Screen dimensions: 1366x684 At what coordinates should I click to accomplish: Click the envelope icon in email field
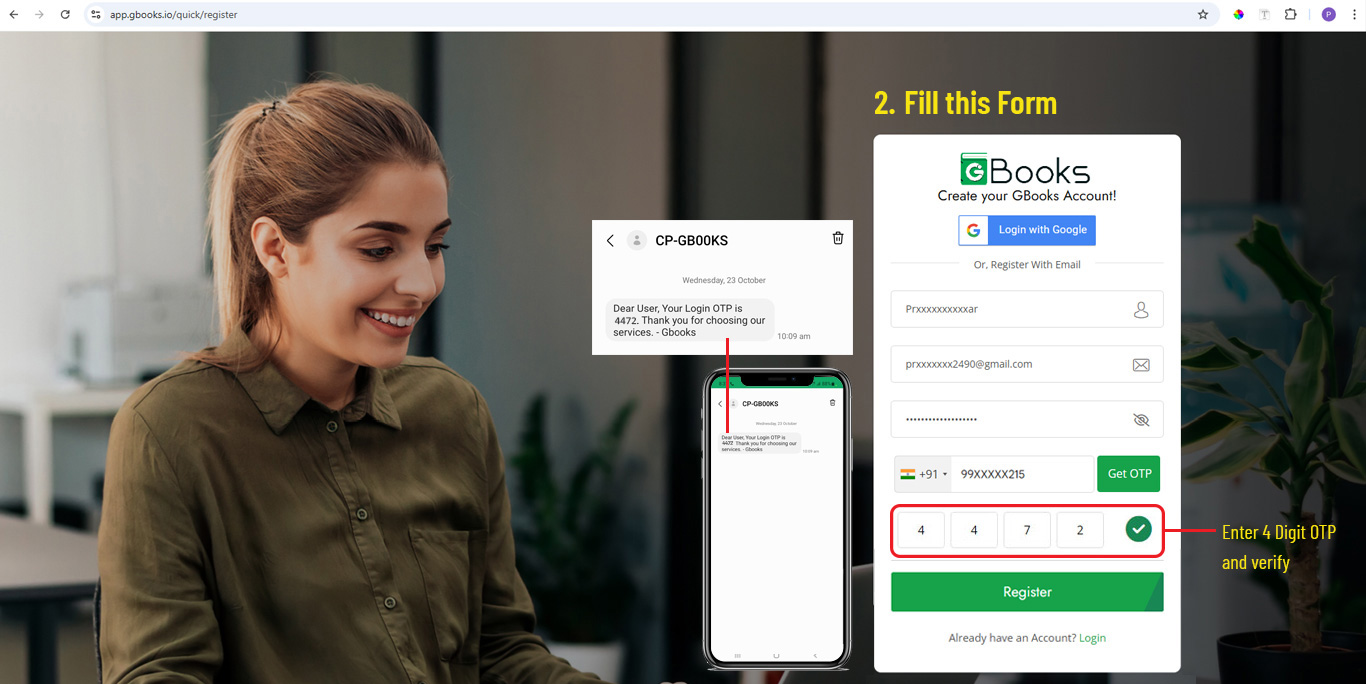[x=1141, y=365]
